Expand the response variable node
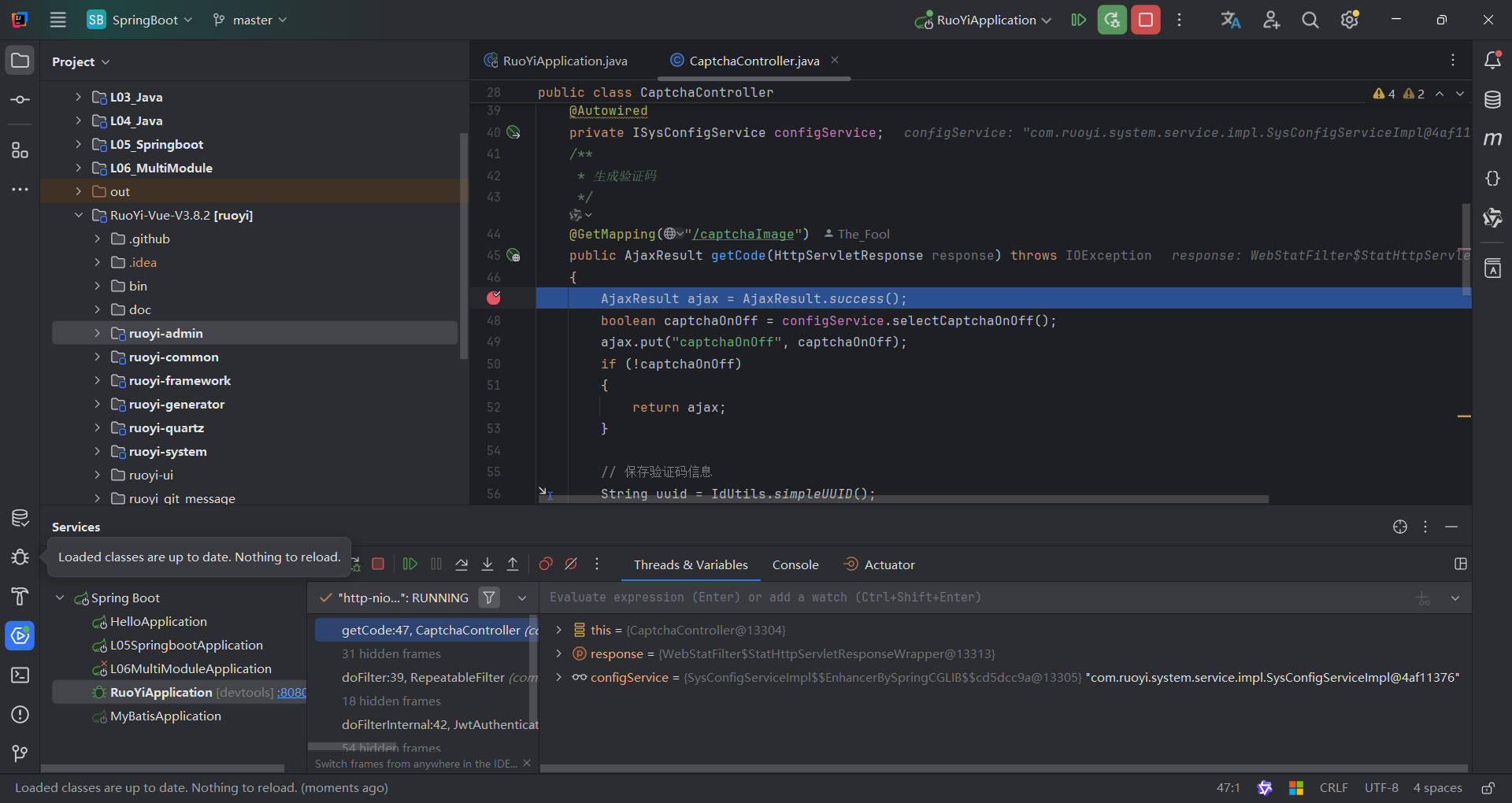Viewport: 1512px width, 803px height. point(558,654)
